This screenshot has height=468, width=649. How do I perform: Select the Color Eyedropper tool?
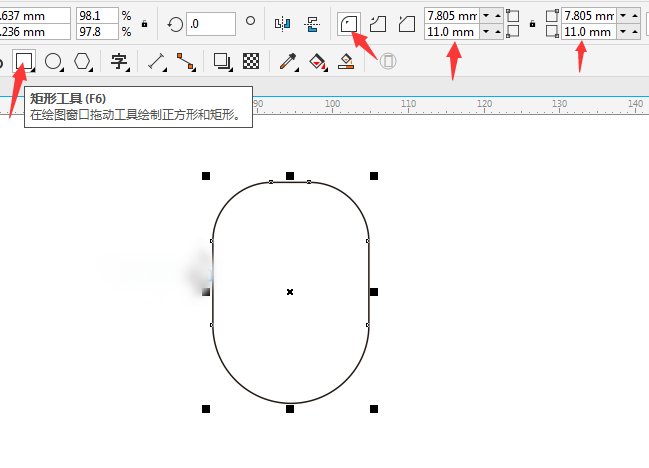click(x=289, y=62)
